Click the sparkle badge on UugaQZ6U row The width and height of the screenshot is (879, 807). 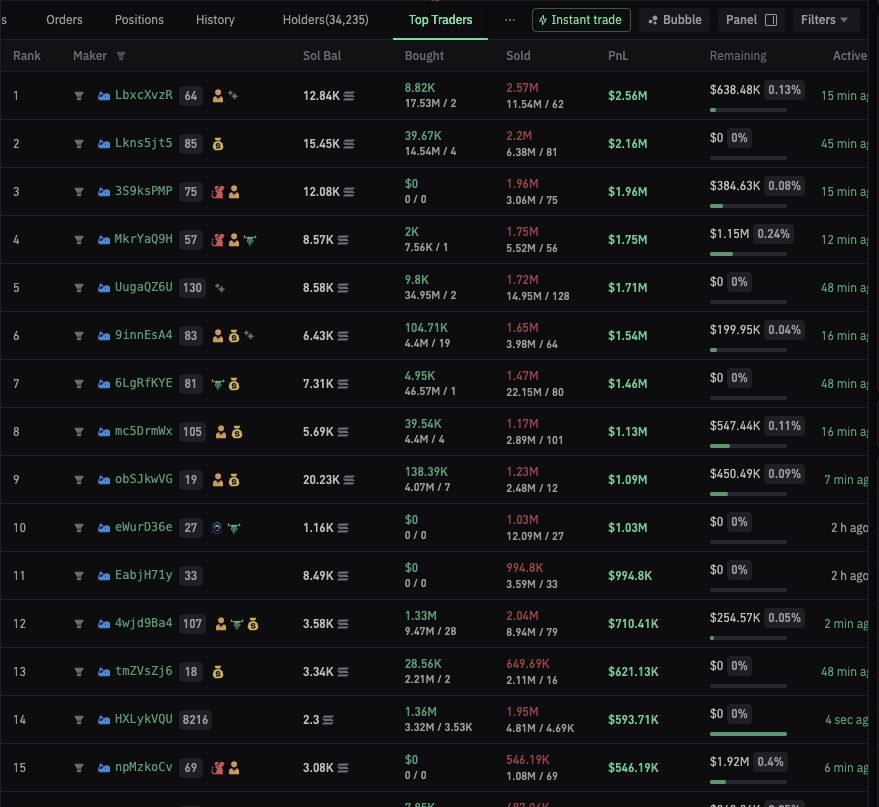[220, 288]
